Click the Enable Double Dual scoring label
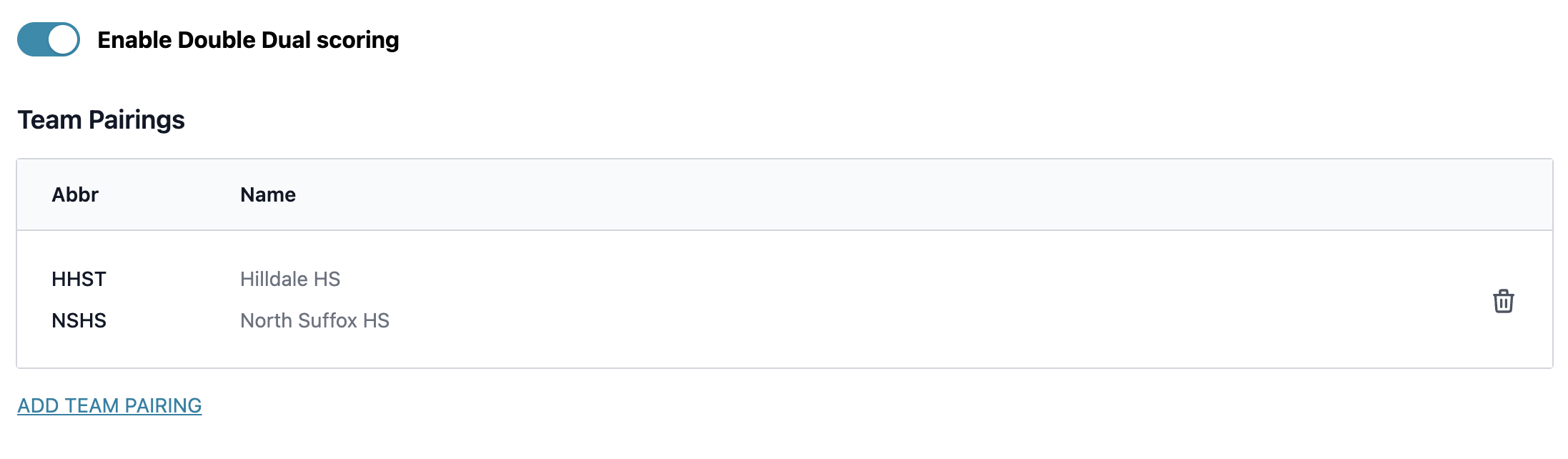The image size is (1568, 459). tap(248, 40)
